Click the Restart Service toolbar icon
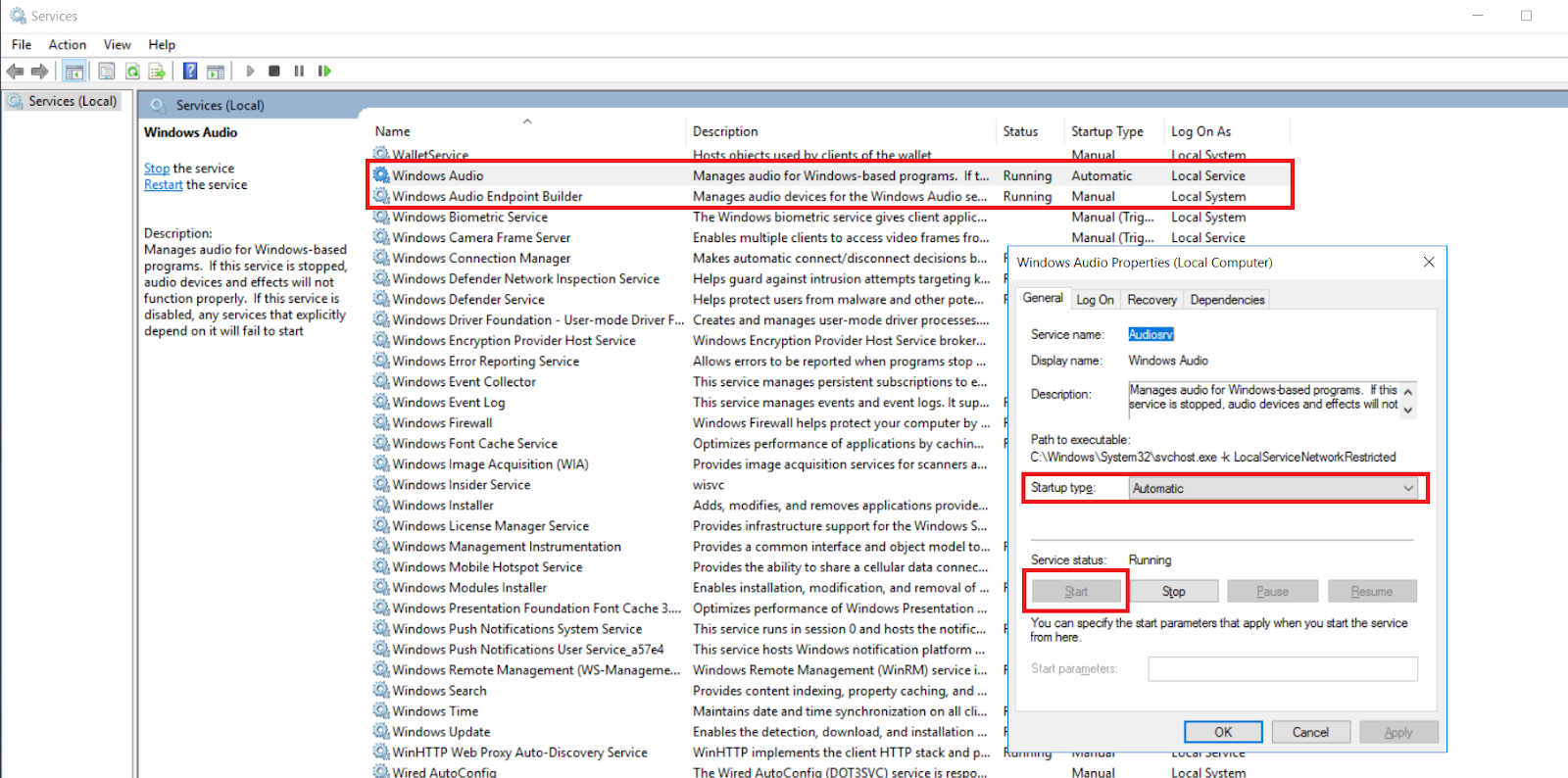The image size is (1568, 778). (x=324, y=71)
